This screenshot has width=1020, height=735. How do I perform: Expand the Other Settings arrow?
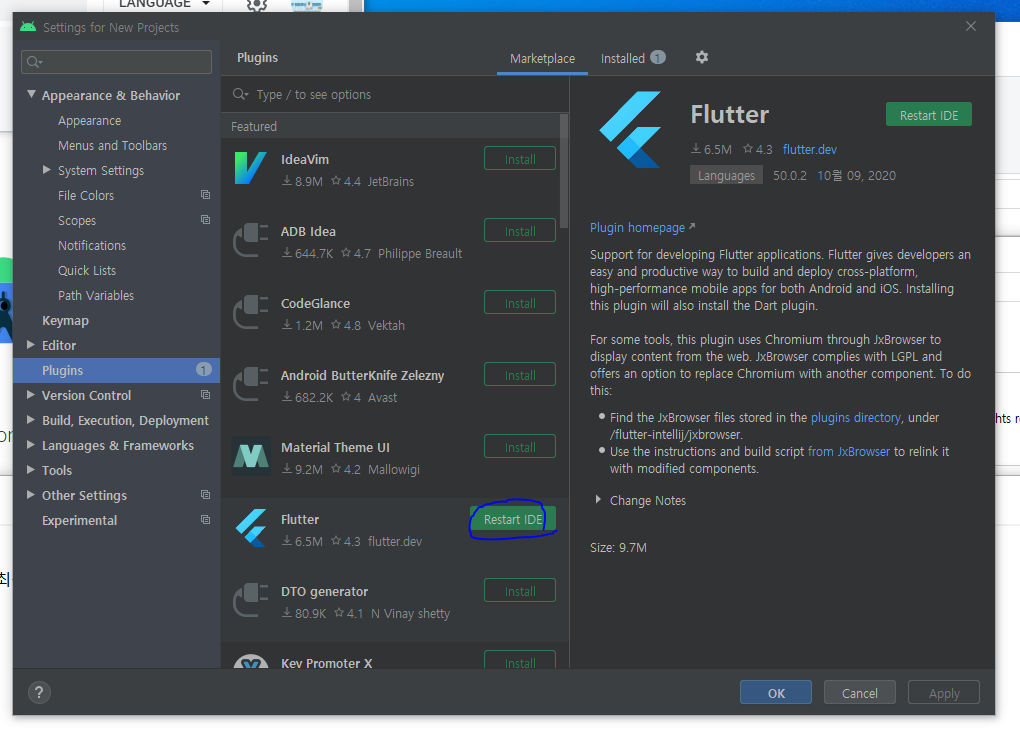click(x=31, y=495)
